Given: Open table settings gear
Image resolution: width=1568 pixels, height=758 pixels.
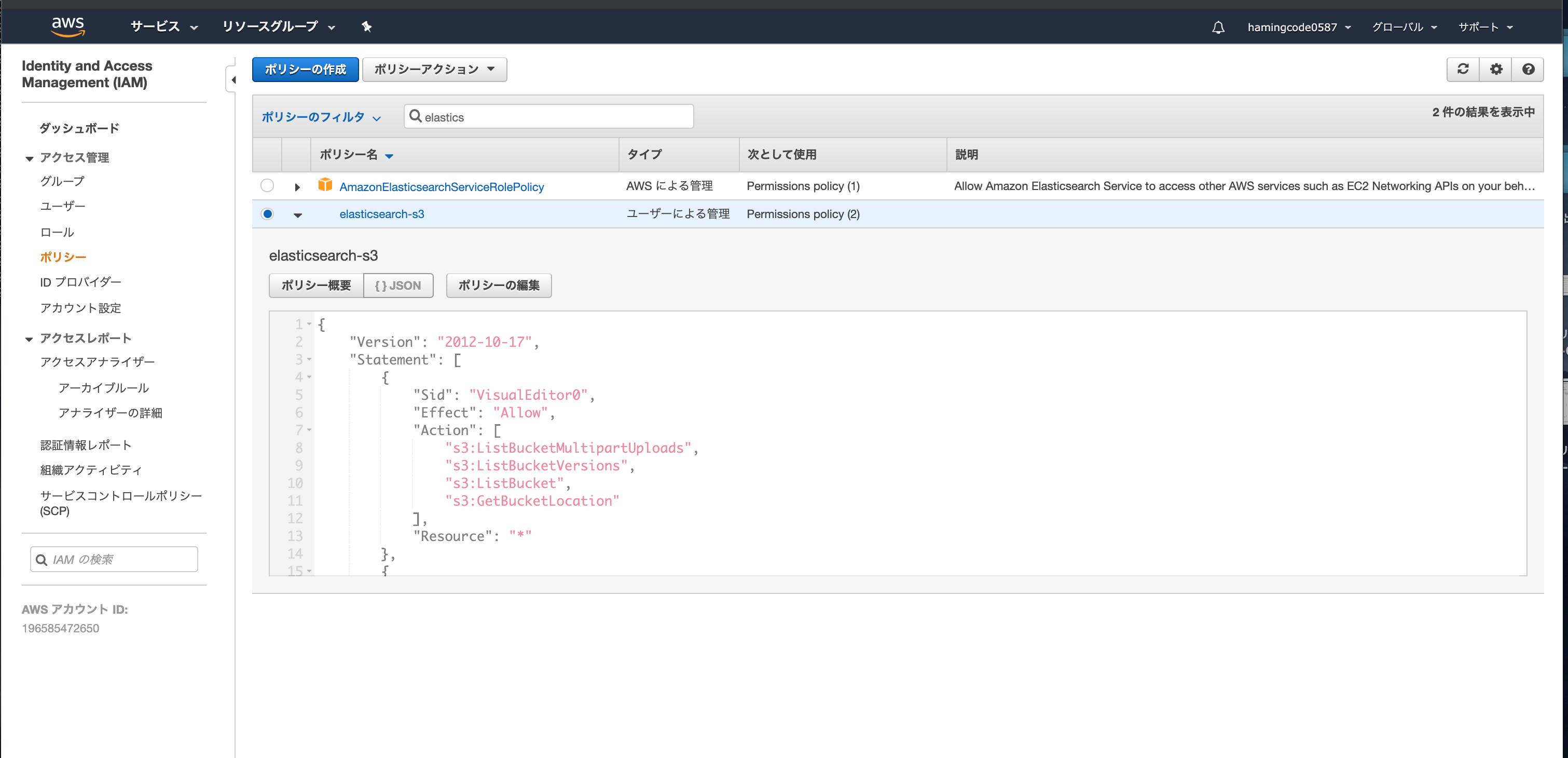Looking at the screenshot, I should (x=1495, y=70).
